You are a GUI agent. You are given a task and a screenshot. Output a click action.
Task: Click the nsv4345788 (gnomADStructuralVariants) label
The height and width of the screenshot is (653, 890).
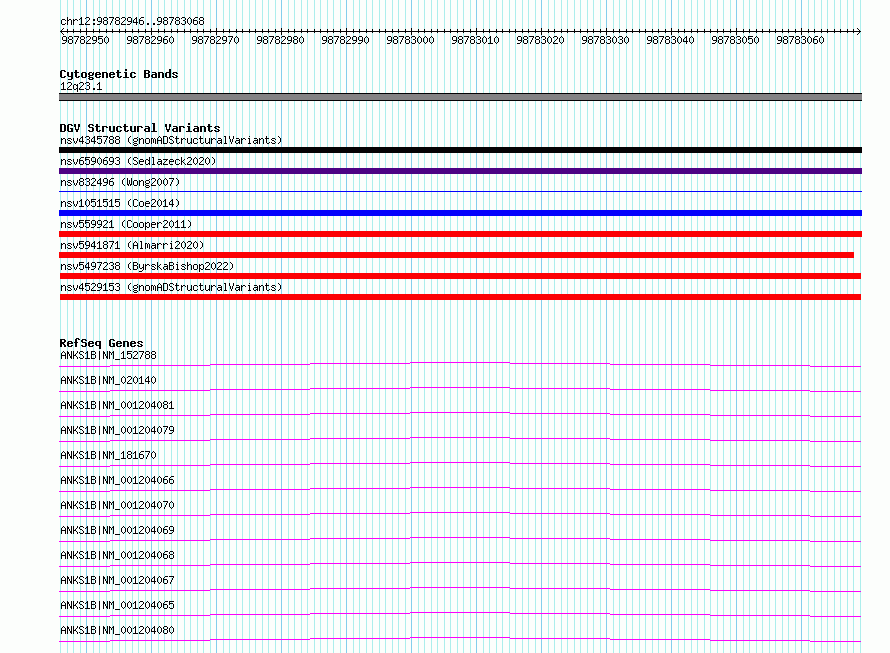click(x=171, y=140)
